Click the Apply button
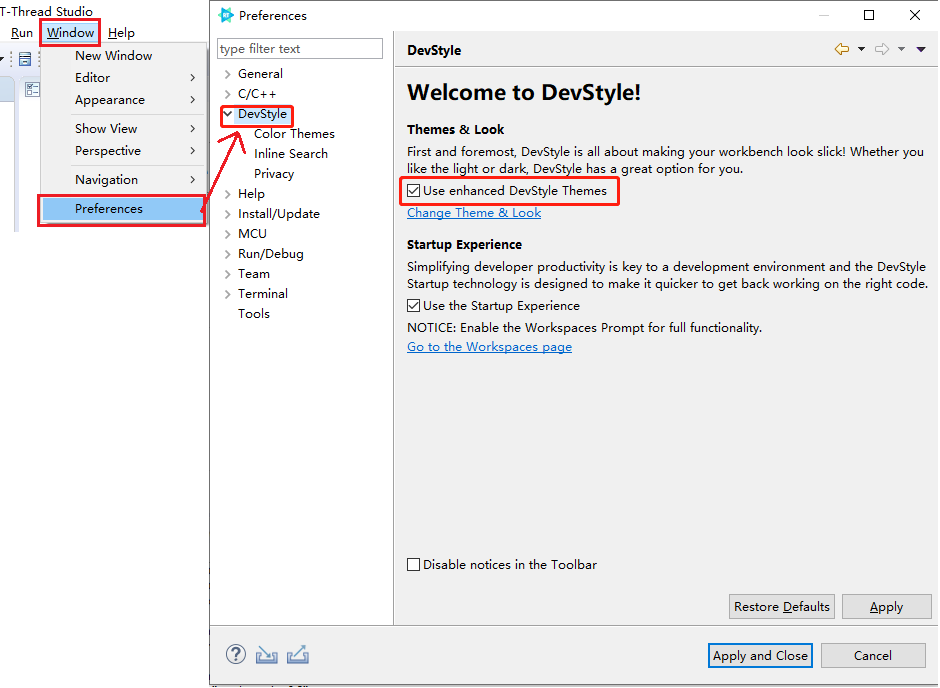The image size is (940, 688). coord(886,606)
